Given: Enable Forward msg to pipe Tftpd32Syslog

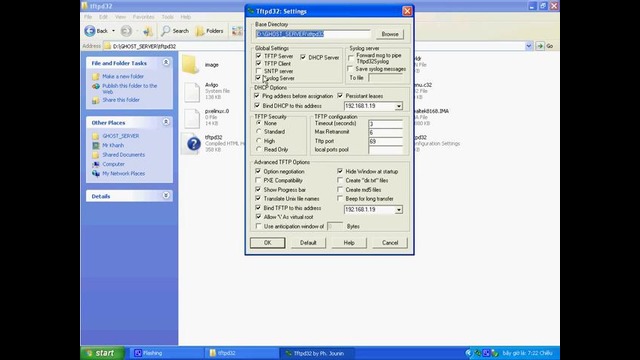Looking at the screenshot, I should 351,58.
